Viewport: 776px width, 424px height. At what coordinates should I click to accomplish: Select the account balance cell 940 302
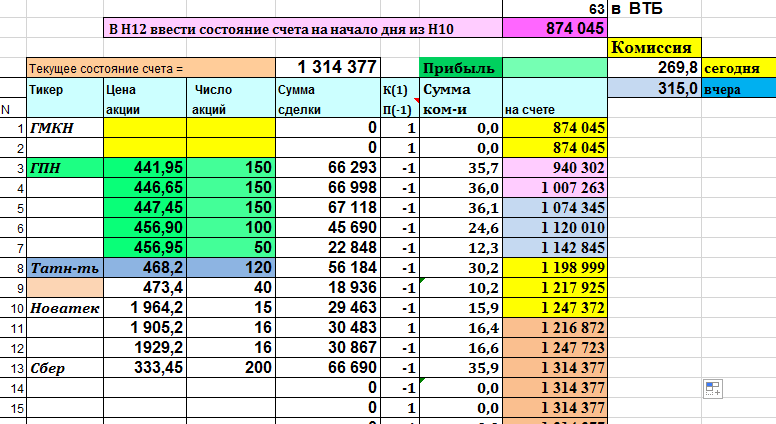click(555, 168)
